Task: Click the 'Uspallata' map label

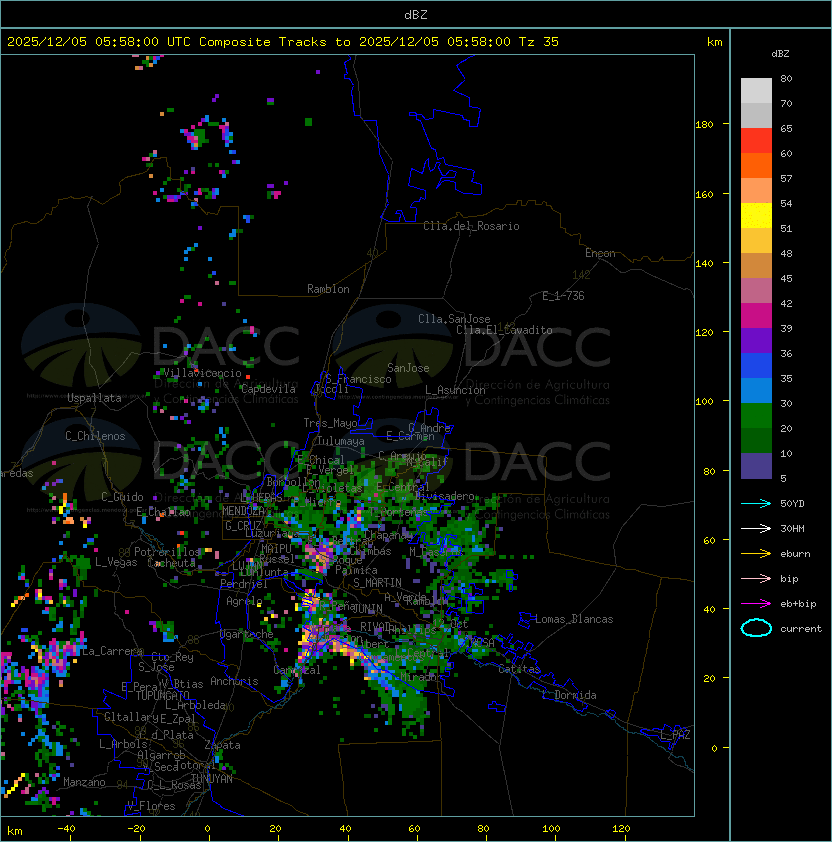Action: click(94, 398)
